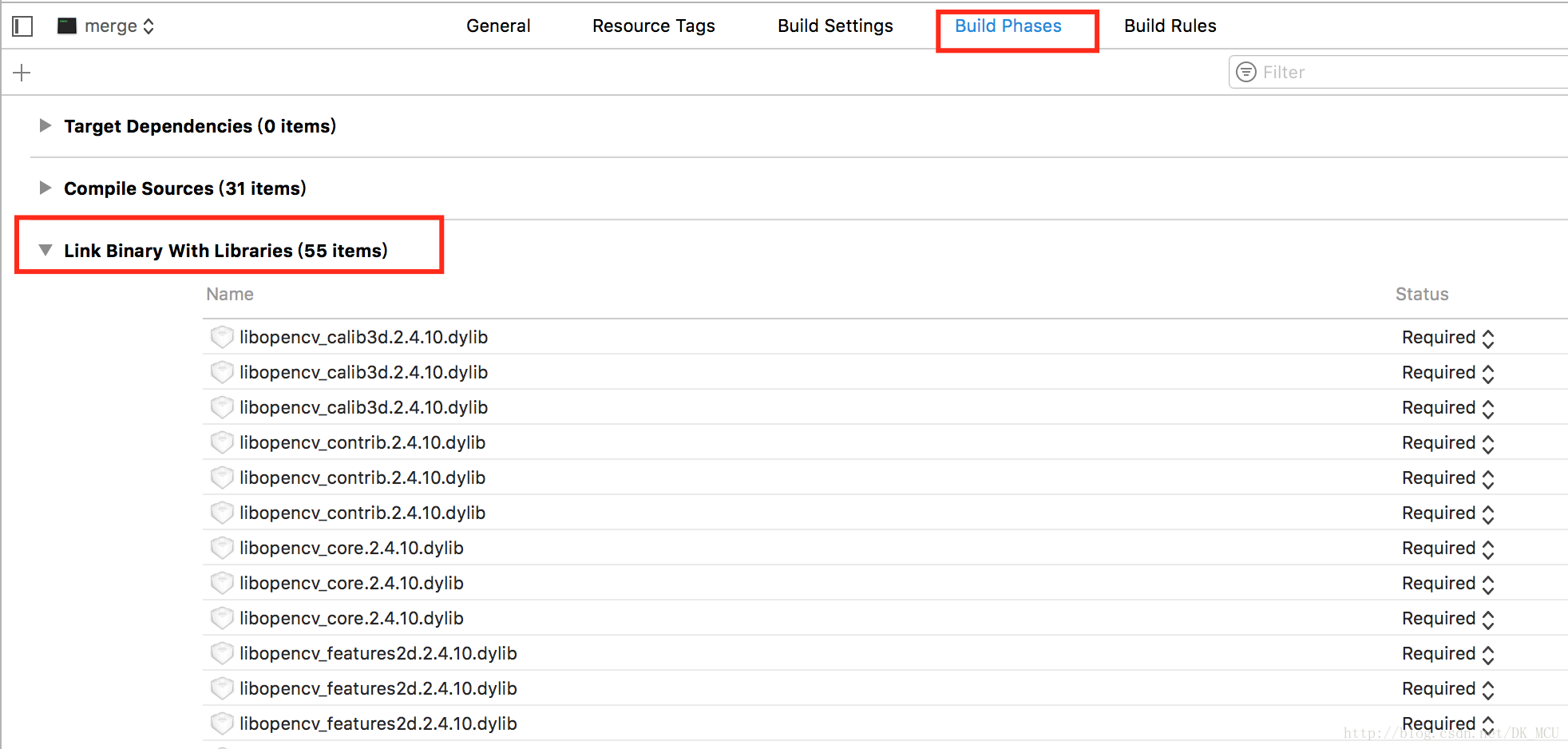The width and height of the screenshot is (1568, 749).
Task: Toggle the project and targets list sidebar icon
Action: 22,26
